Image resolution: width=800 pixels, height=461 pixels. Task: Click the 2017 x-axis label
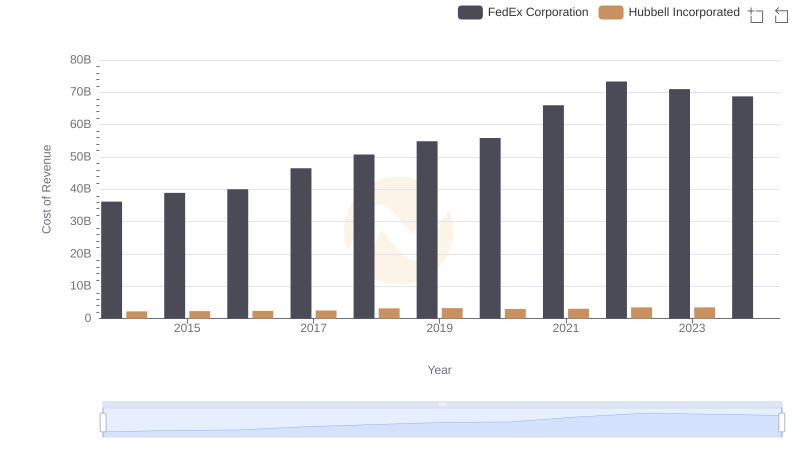pos(313,328)
